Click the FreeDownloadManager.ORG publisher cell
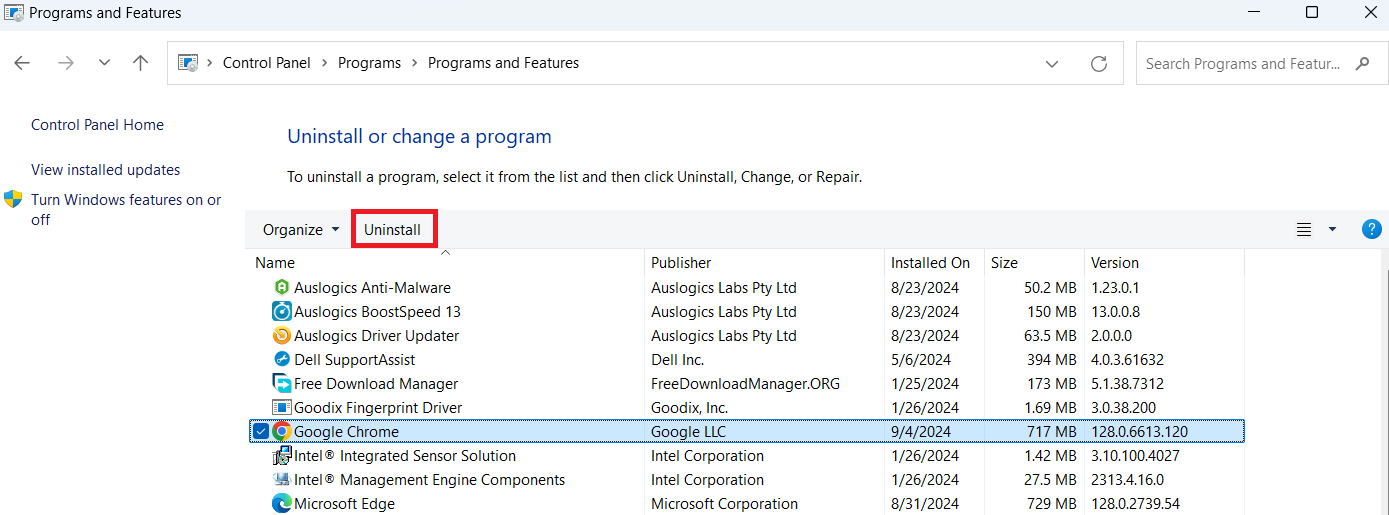Viewport: 1389px width, 515px height. click(x=745, y=384)
